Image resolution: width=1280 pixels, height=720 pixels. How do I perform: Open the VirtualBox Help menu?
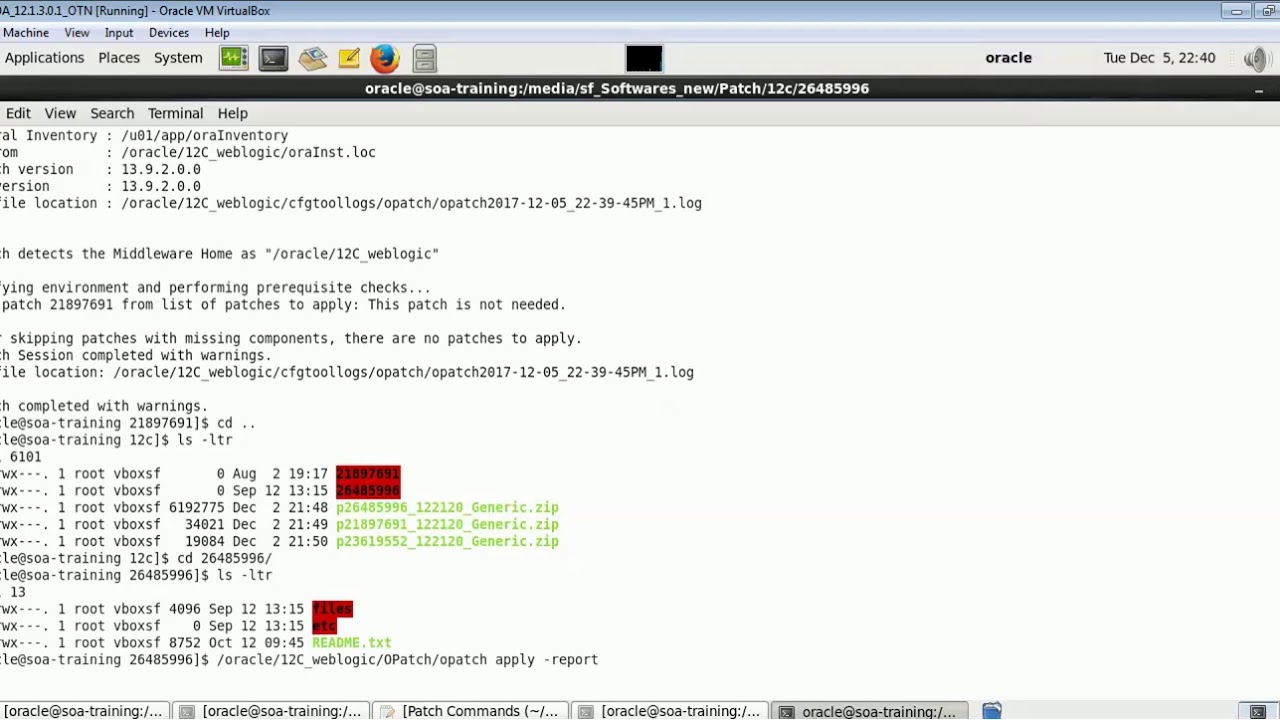click(x=217, y=33)
